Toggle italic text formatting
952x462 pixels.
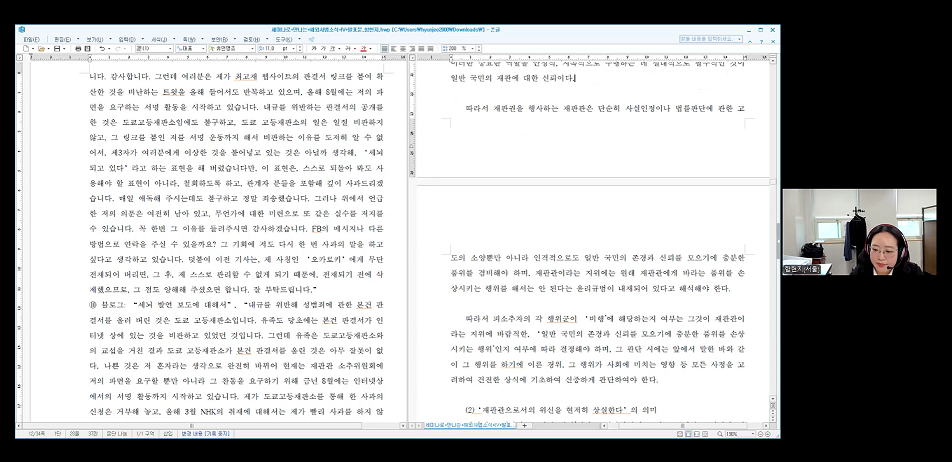point(324,49)
